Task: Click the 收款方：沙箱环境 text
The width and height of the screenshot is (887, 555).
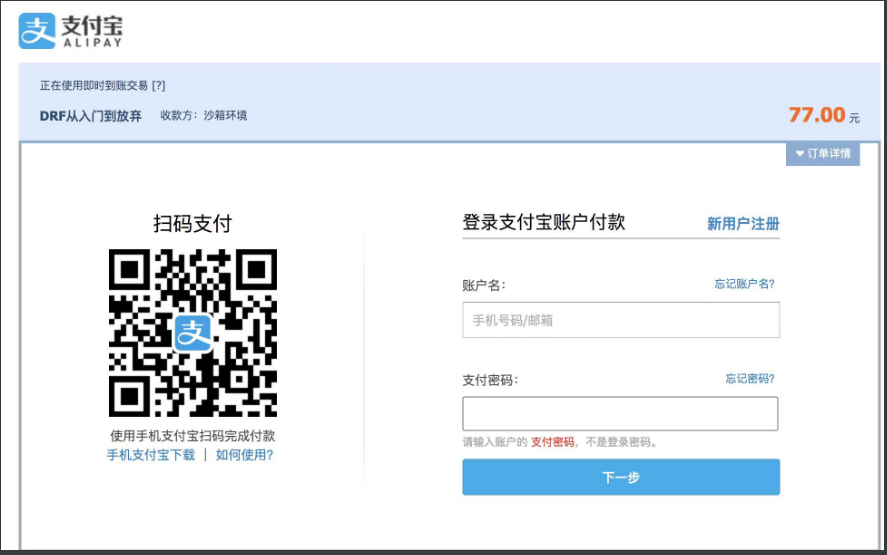Action: click(x=204, y=115)
